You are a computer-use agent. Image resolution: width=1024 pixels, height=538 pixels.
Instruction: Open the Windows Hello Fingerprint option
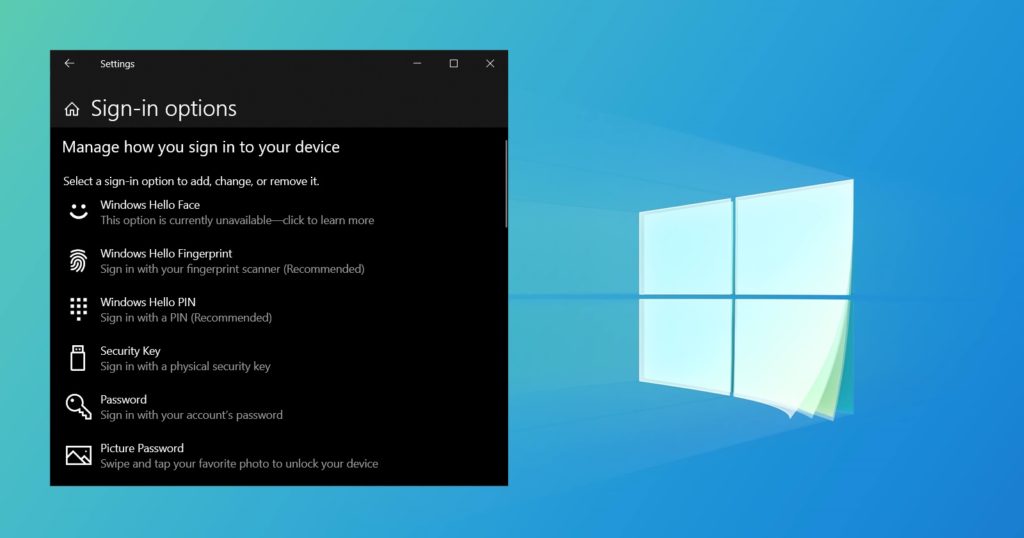pos(279,261)
